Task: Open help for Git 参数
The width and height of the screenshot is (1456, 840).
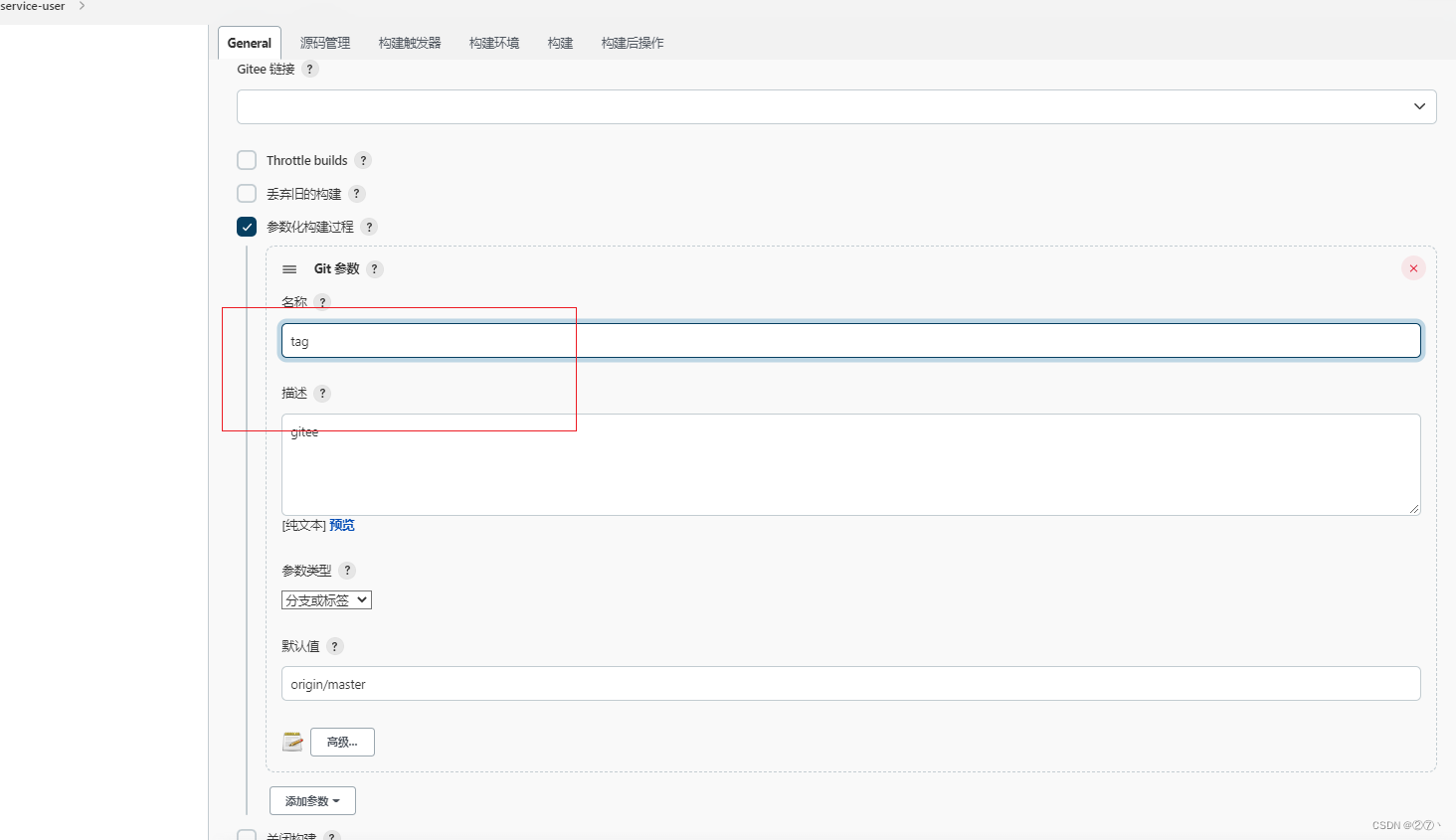Action: (x=375, y=269)
